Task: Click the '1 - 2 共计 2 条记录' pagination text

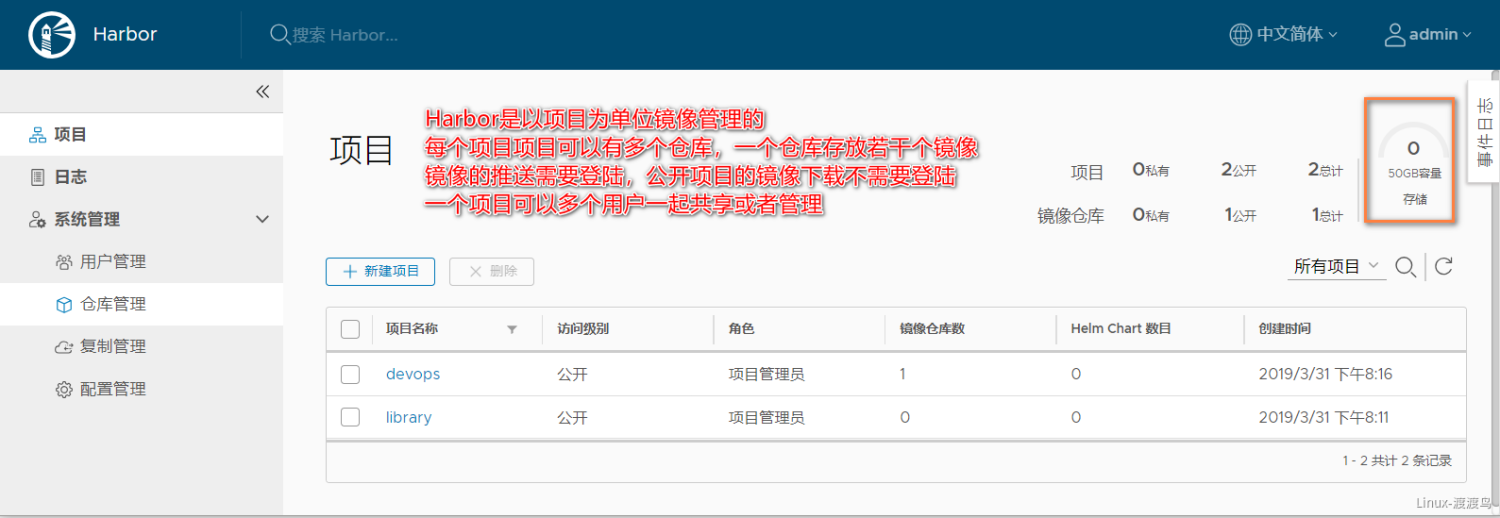Action: point(1397,461)
